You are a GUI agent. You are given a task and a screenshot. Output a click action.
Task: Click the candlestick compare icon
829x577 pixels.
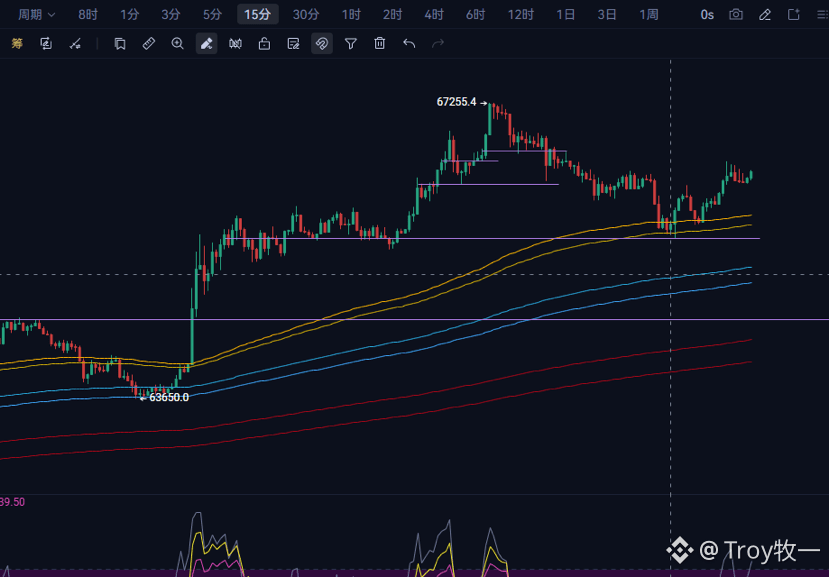click(x=235, y=43)
